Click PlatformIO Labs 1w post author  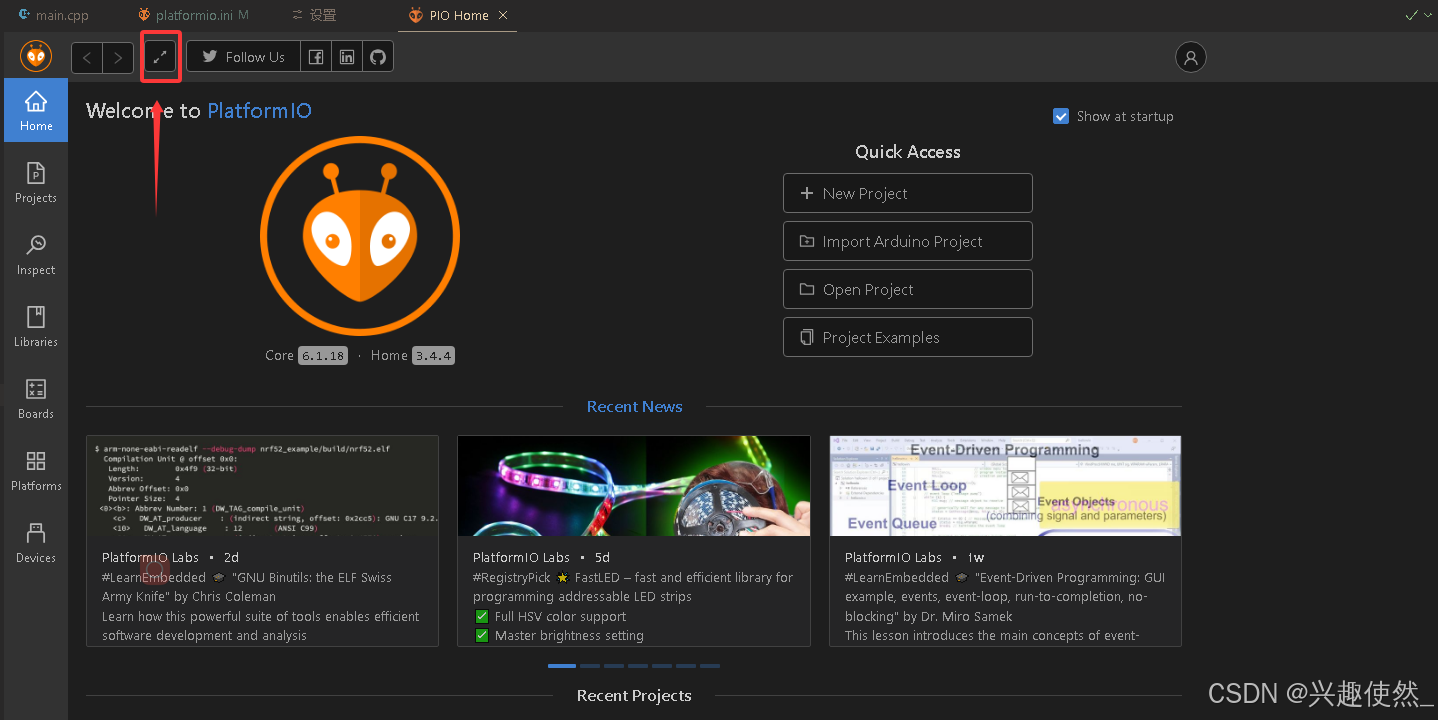893,557
